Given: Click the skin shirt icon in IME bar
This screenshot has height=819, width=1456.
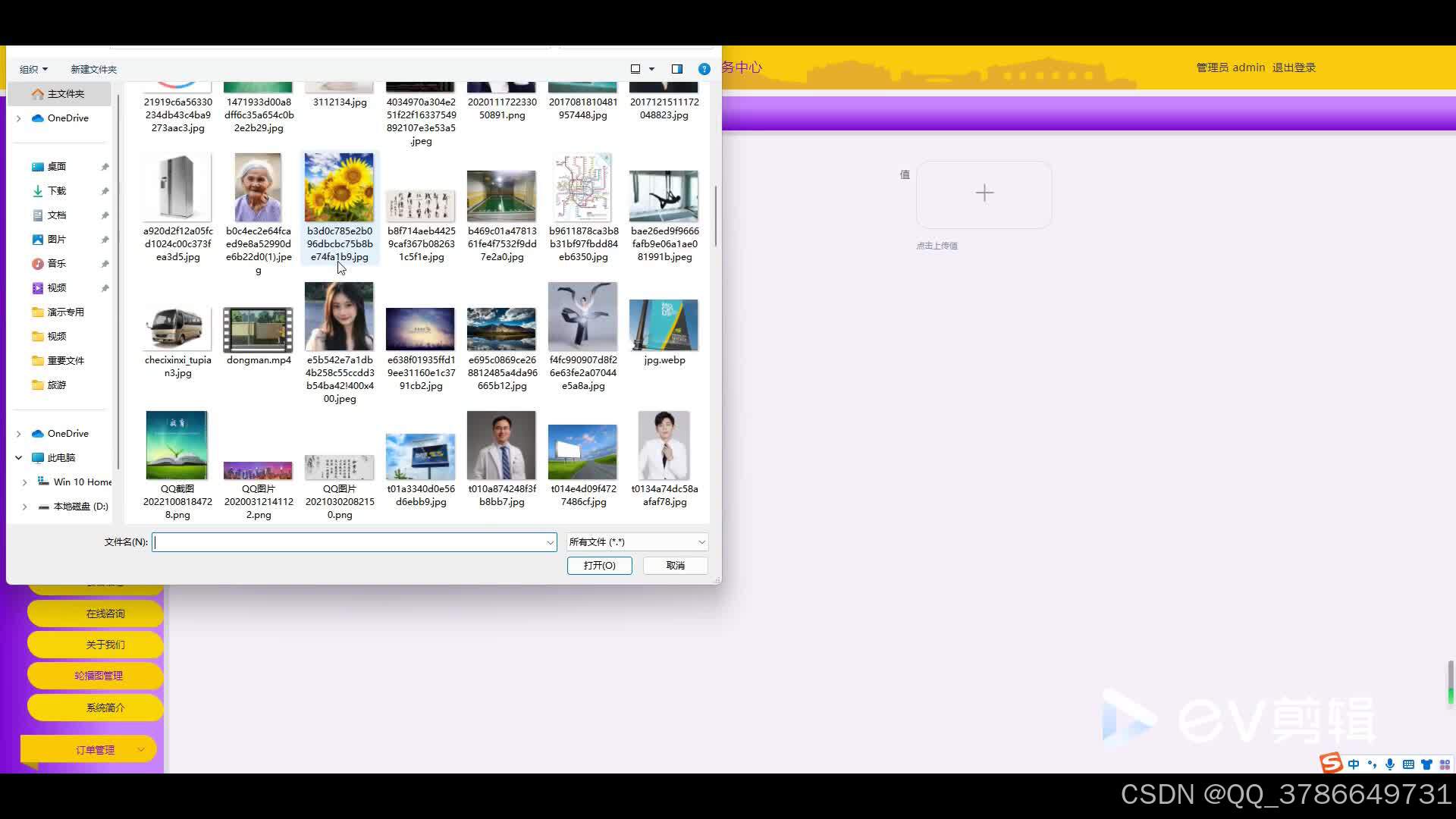Looking at the screenshot, I should tap(1426, 764).
